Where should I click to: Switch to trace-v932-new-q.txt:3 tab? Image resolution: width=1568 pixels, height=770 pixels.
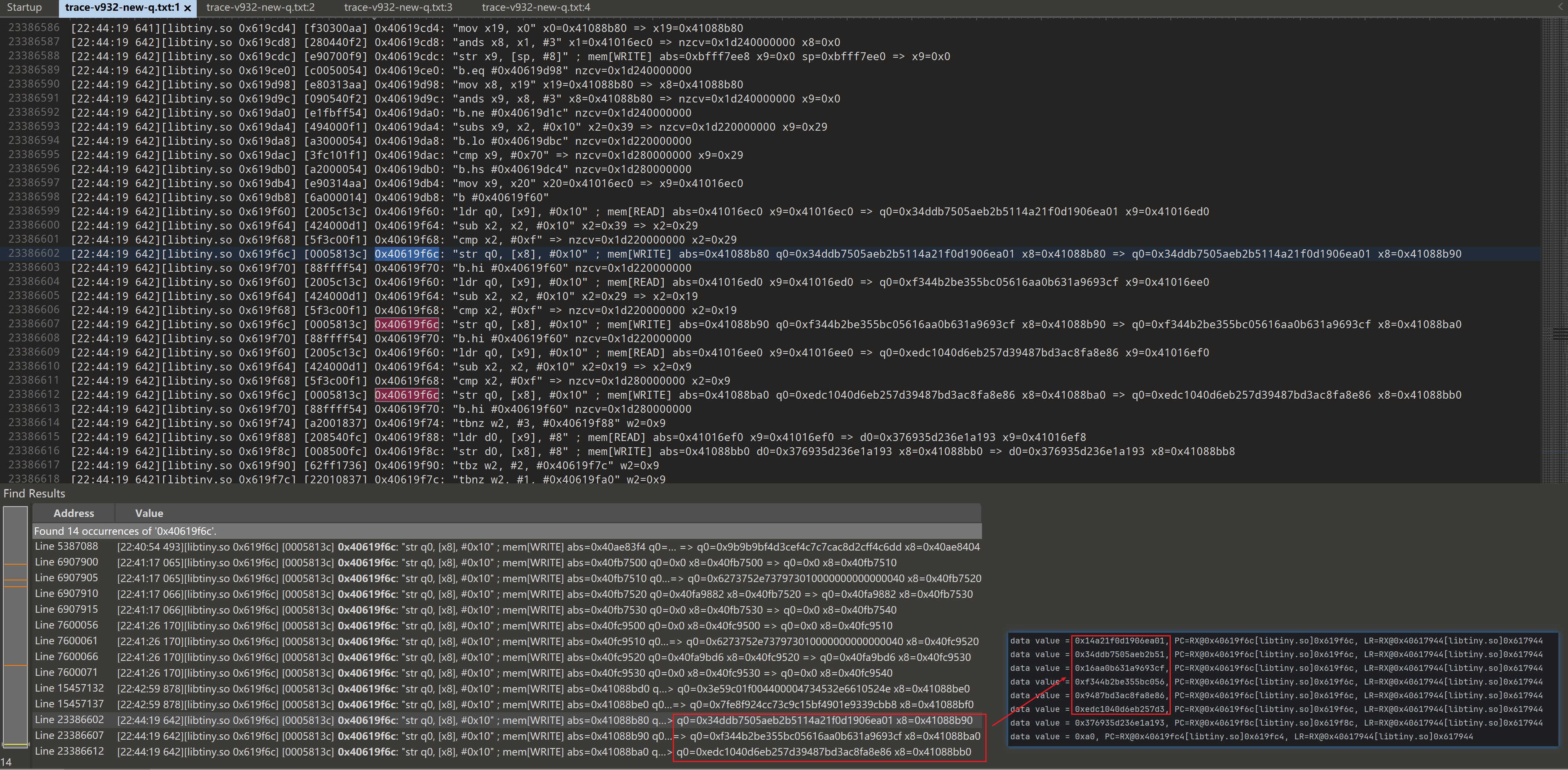point(398,7)
